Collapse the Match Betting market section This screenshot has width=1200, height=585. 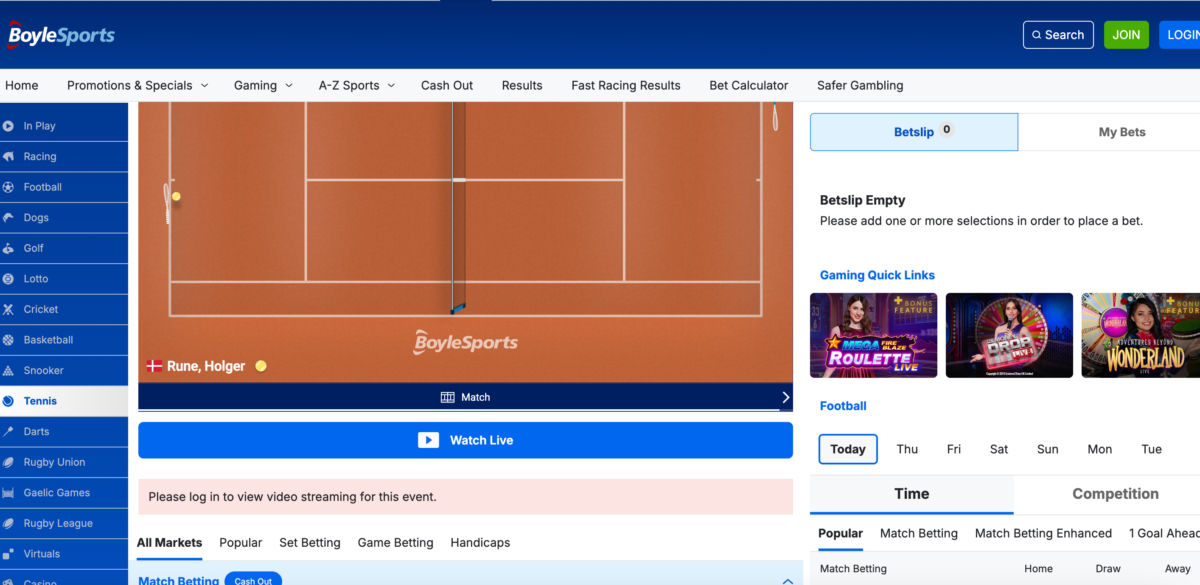tap(787, 581)
